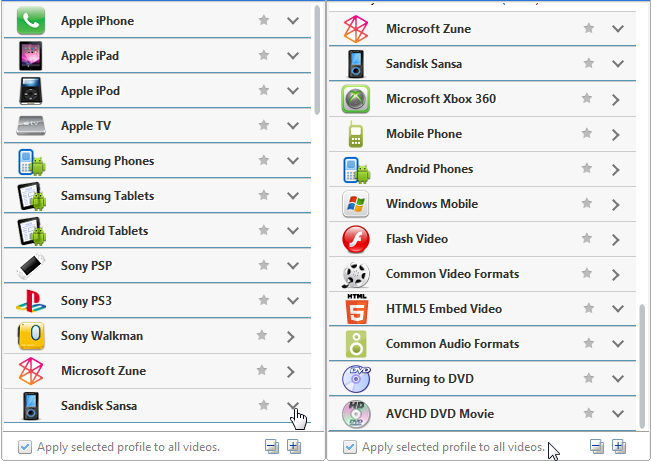Viewport: 651px width, 461px height.
Task: Select the Samsung Tablets category
Action: tap(157, 196)
